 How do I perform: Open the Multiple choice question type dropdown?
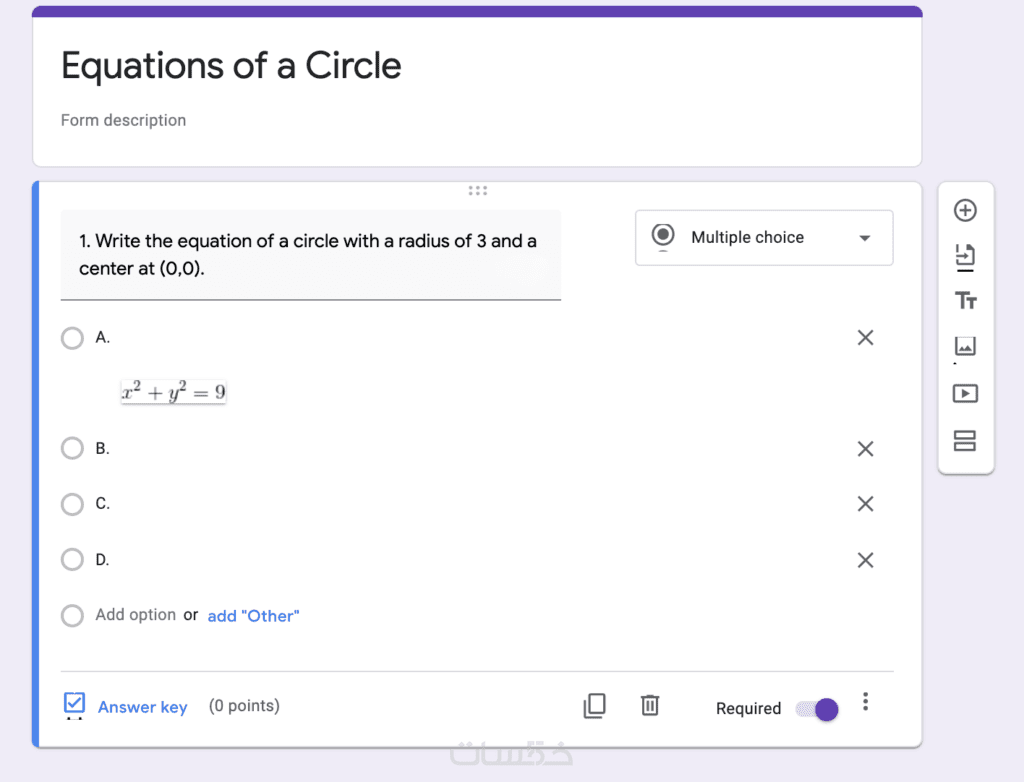(x=764, y=238)
